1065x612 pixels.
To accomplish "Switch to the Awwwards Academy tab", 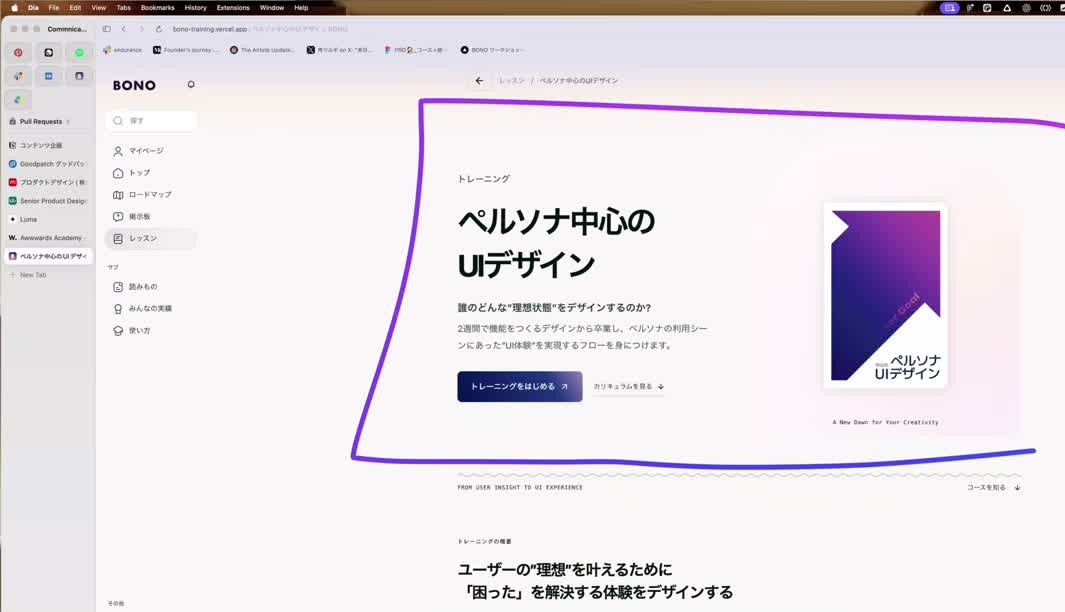I will 49,238.
